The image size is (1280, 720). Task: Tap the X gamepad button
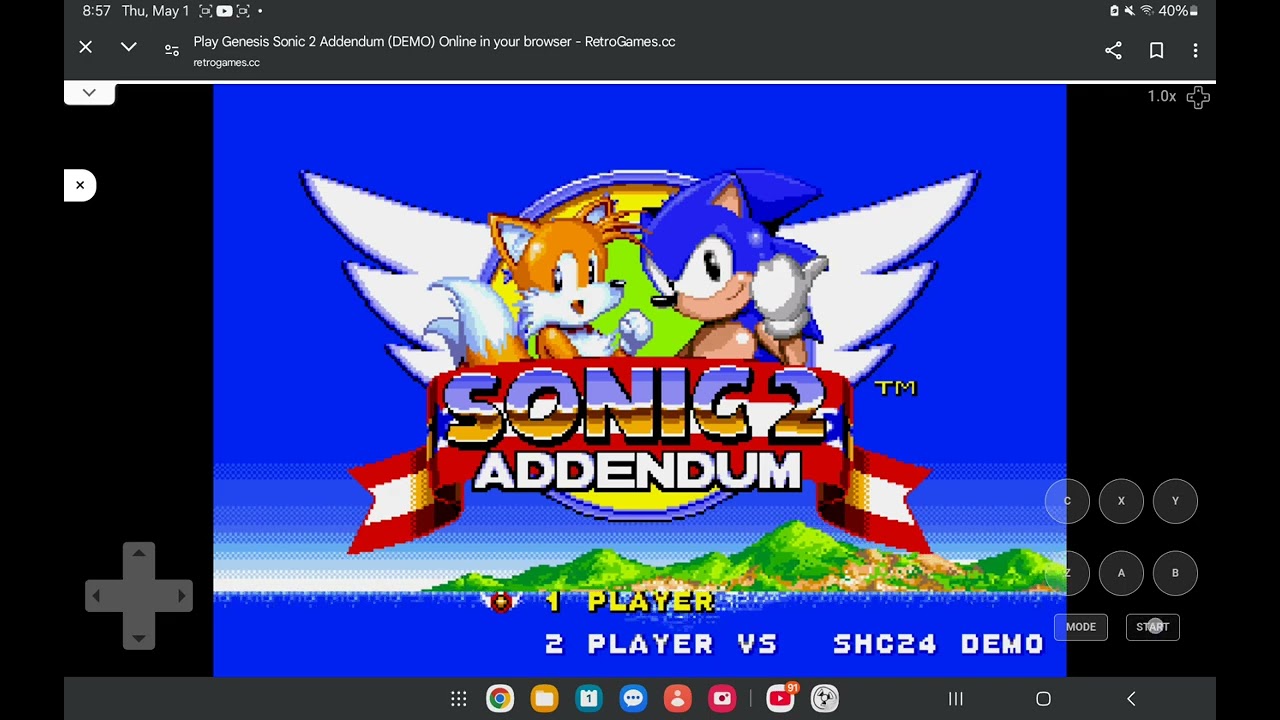coord(1121,501)
